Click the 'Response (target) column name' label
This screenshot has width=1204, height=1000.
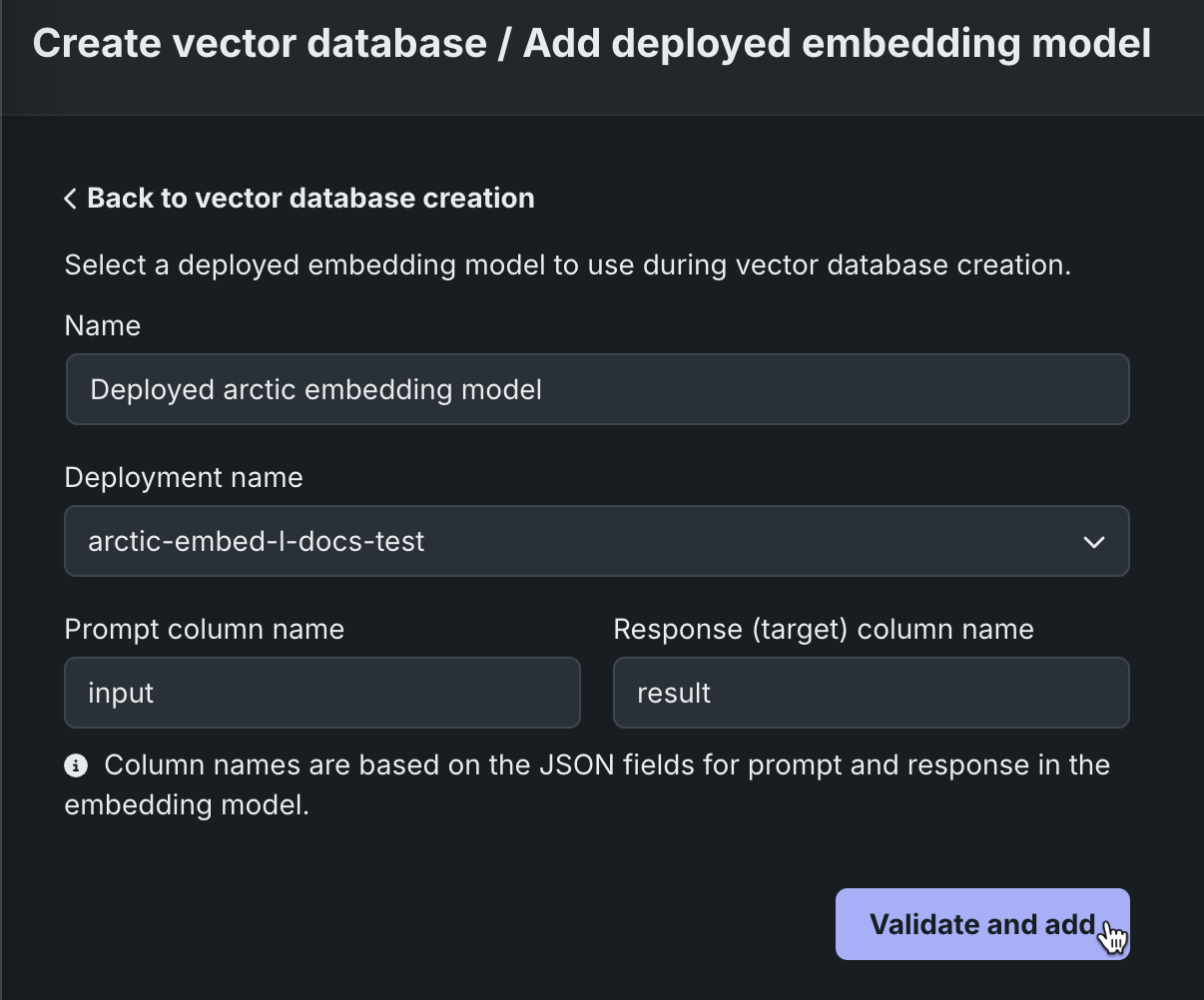[x=823, y=630]
